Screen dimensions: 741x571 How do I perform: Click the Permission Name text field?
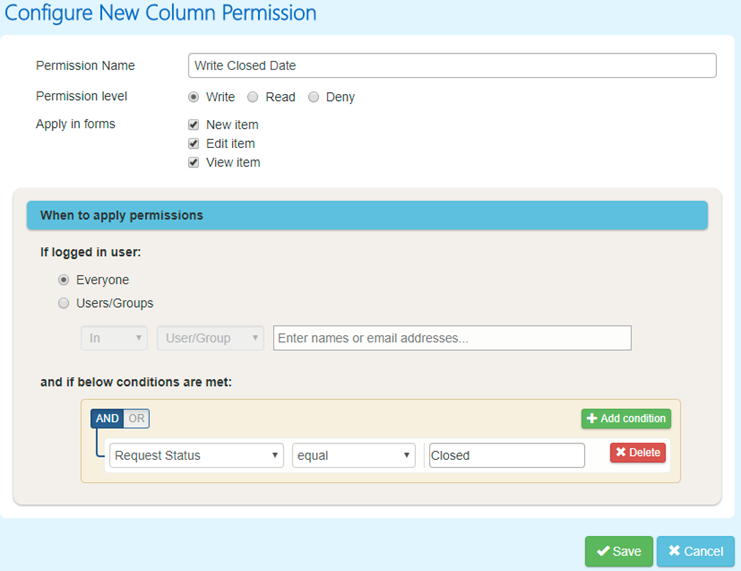pyautogui.click(x=452, y=65)
